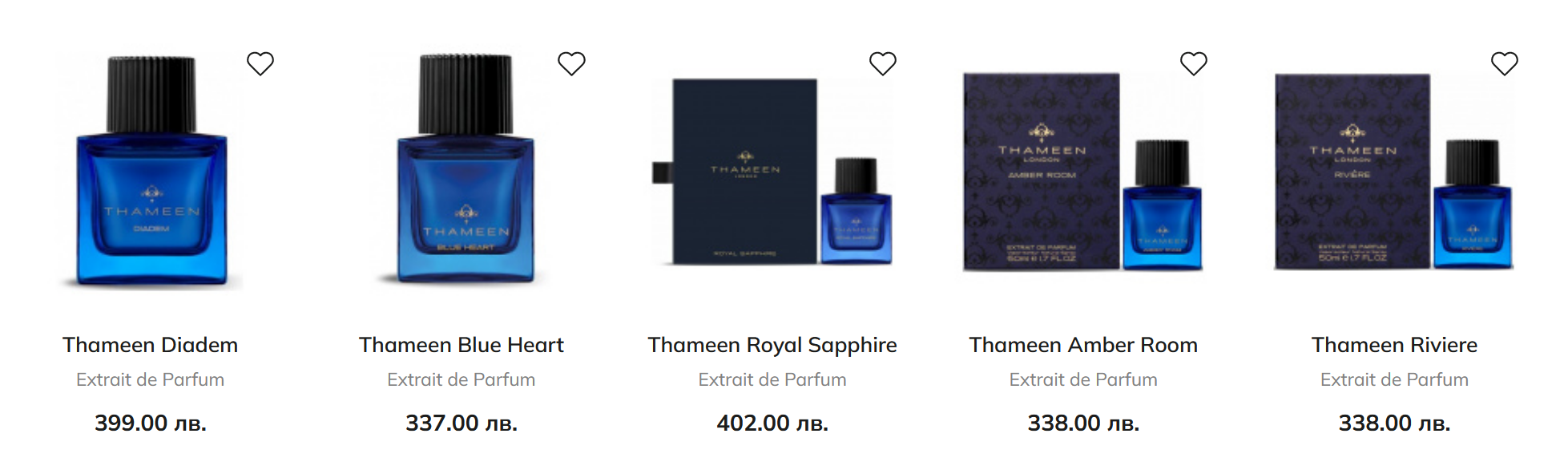Open the Thameen Diadem title link
This screenshot has width=1568, height=466.
pyautogui.click(x=151, y=345)
